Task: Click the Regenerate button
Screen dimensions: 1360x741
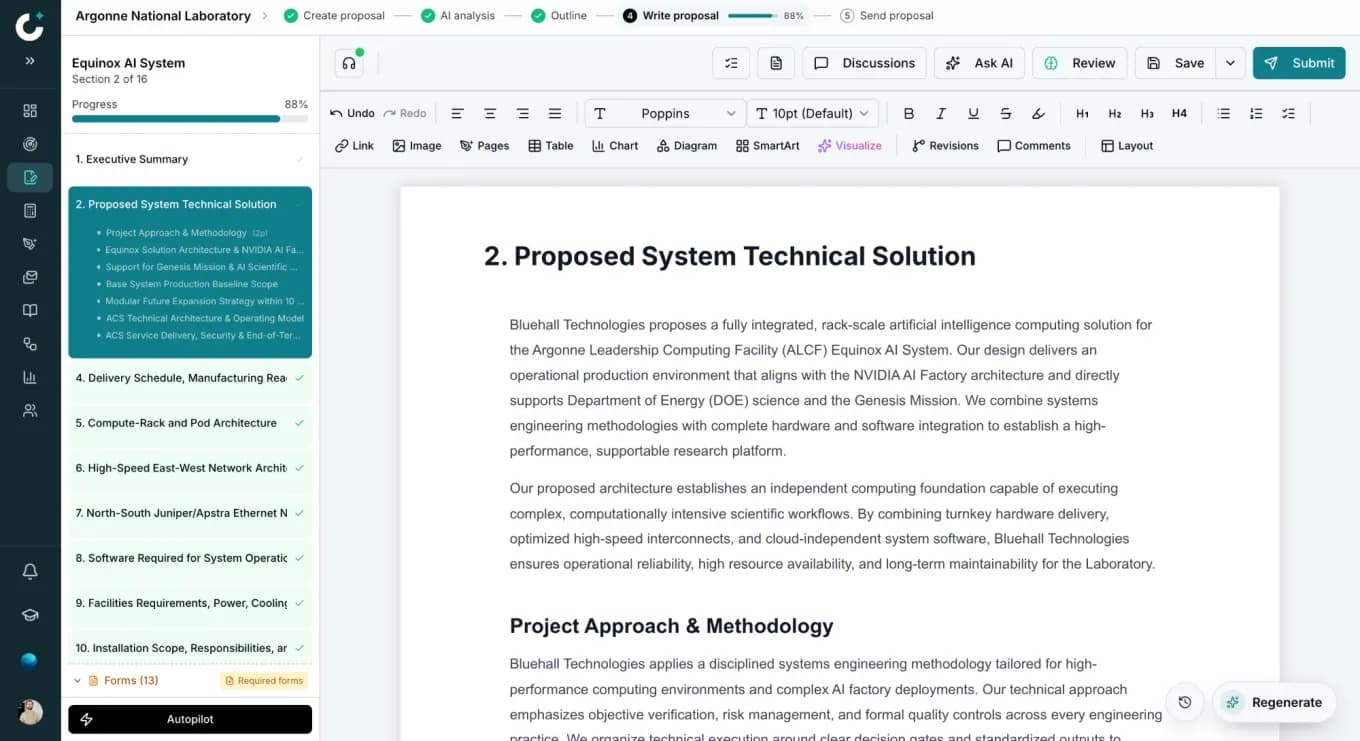Action: click(1275, 702)
